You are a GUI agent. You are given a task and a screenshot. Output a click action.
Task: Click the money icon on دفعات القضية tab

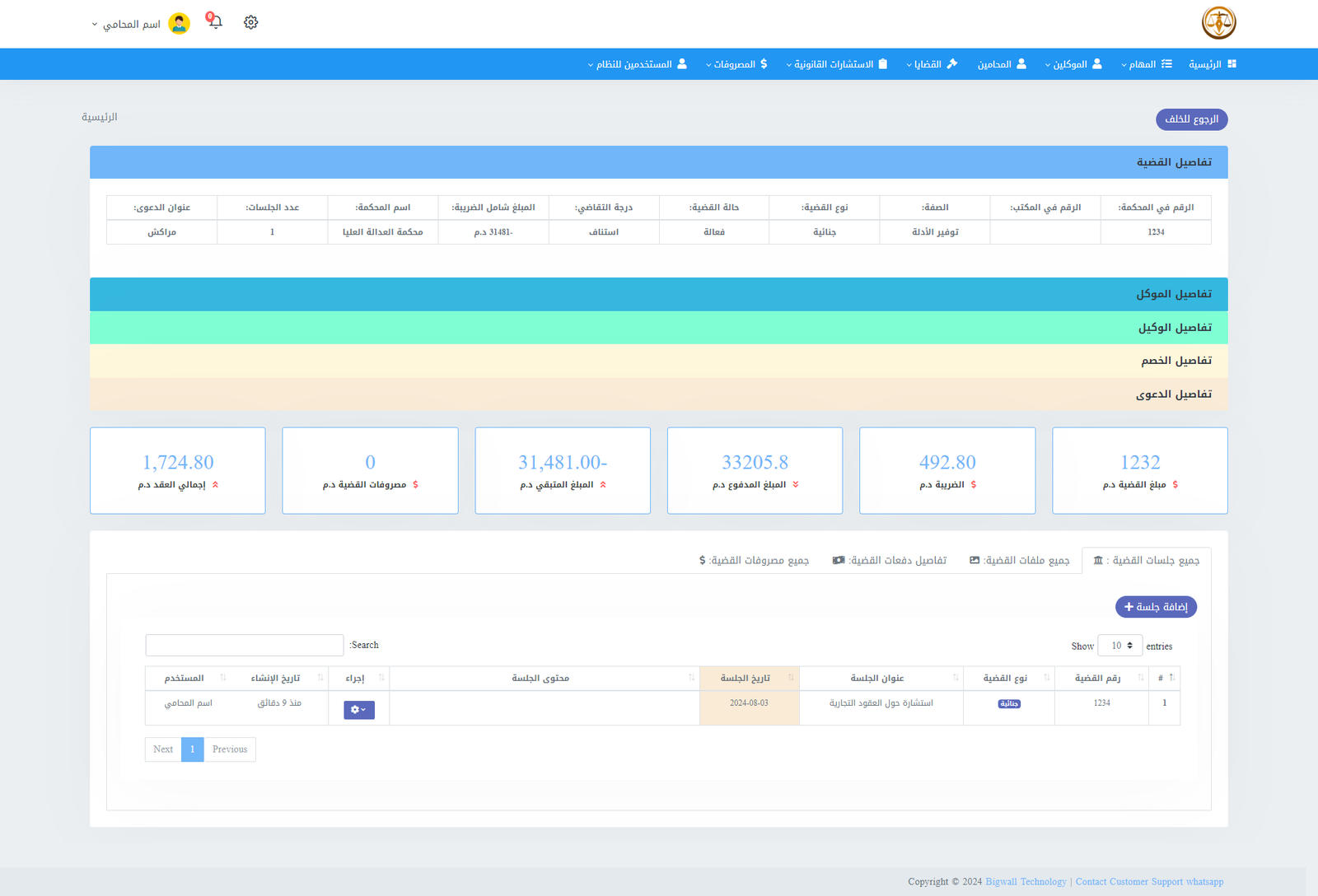[x=839, y=560]
